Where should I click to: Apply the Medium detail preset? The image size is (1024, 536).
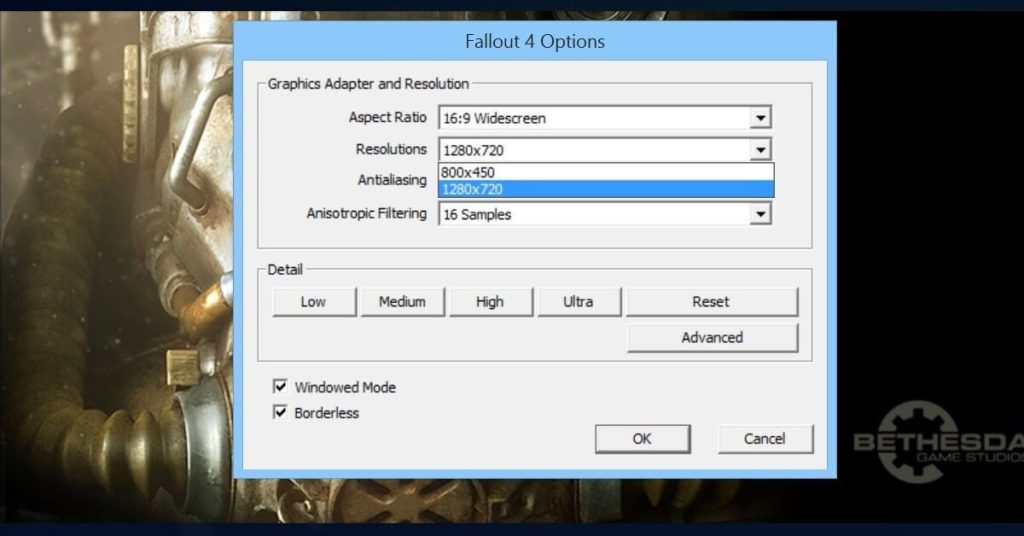pyautogui.click(x=402, y=302)
